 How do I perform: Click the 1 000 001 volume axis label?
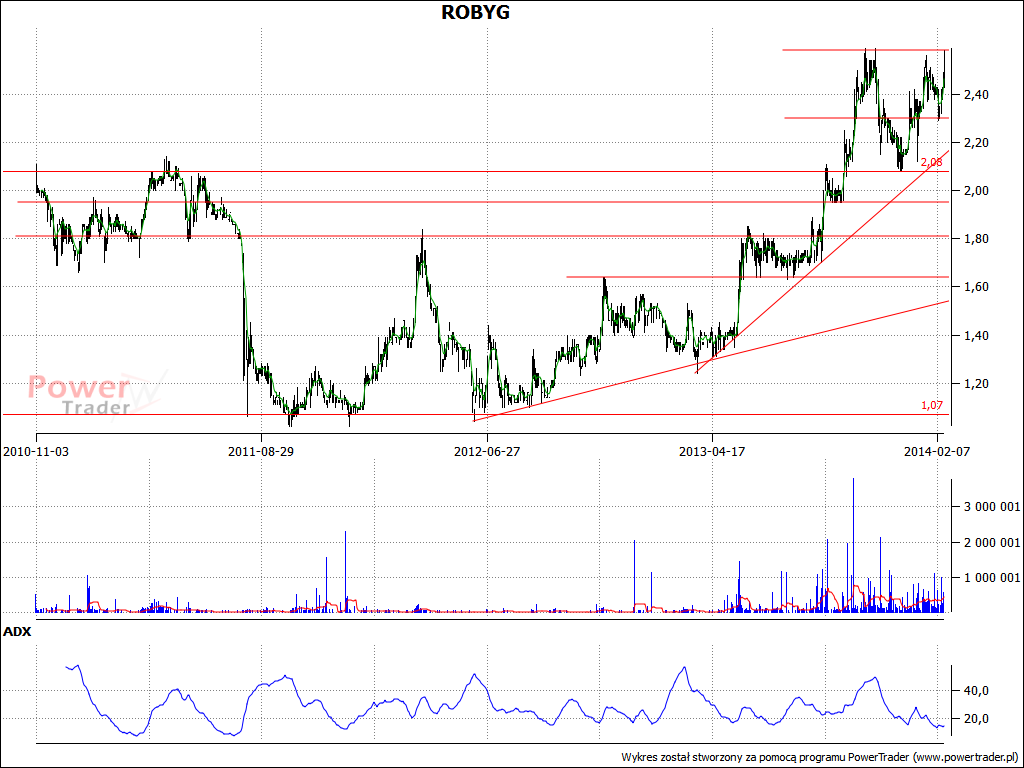tap(991, 577)
